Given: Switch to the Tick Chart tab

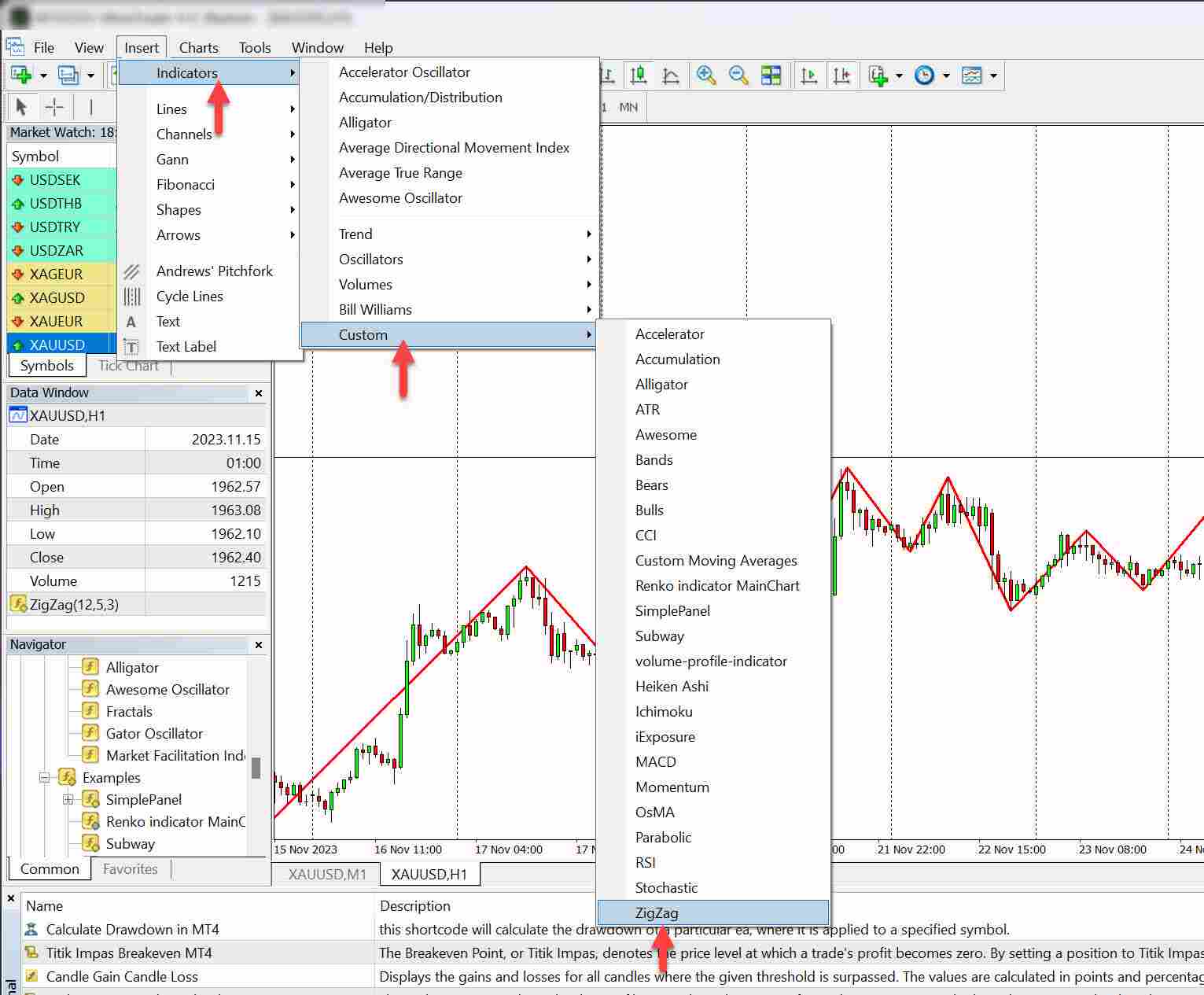Looking at the screenshot, I should [128, 366].
